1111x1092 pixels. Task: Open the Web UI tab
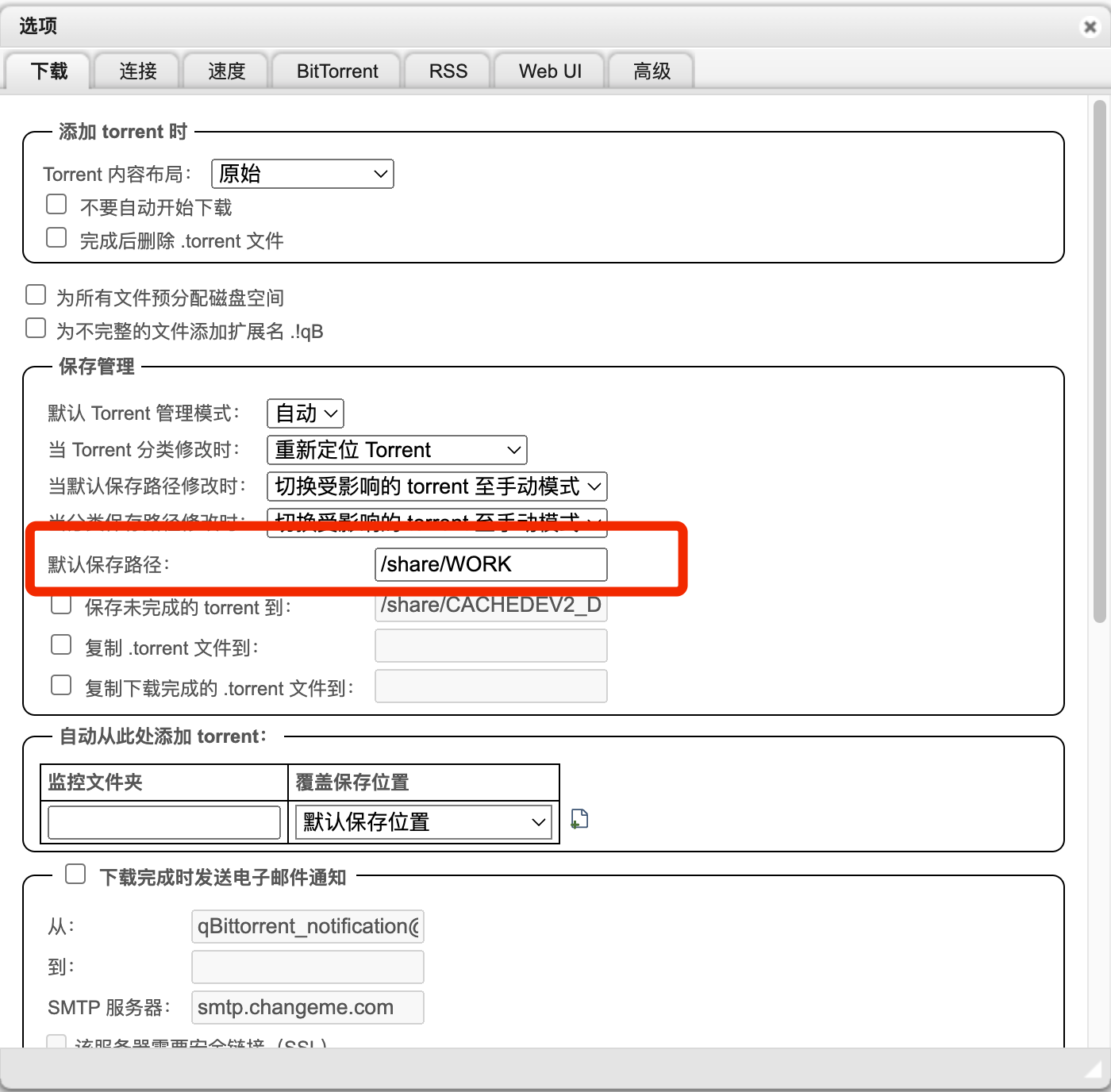pyautogui.click(x=548, y=71)
